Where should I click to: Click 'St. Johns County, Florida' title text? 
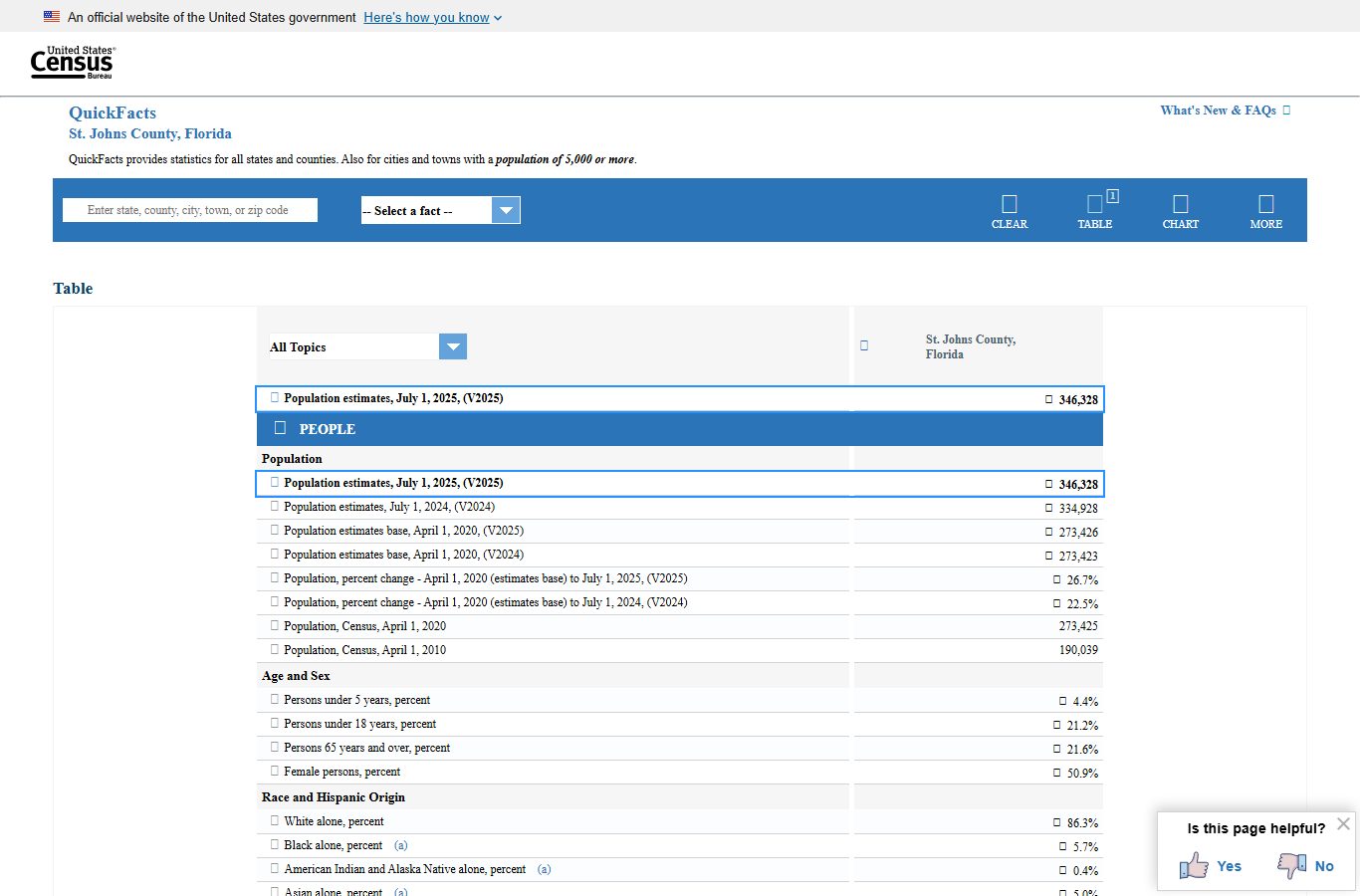[150, 133]
